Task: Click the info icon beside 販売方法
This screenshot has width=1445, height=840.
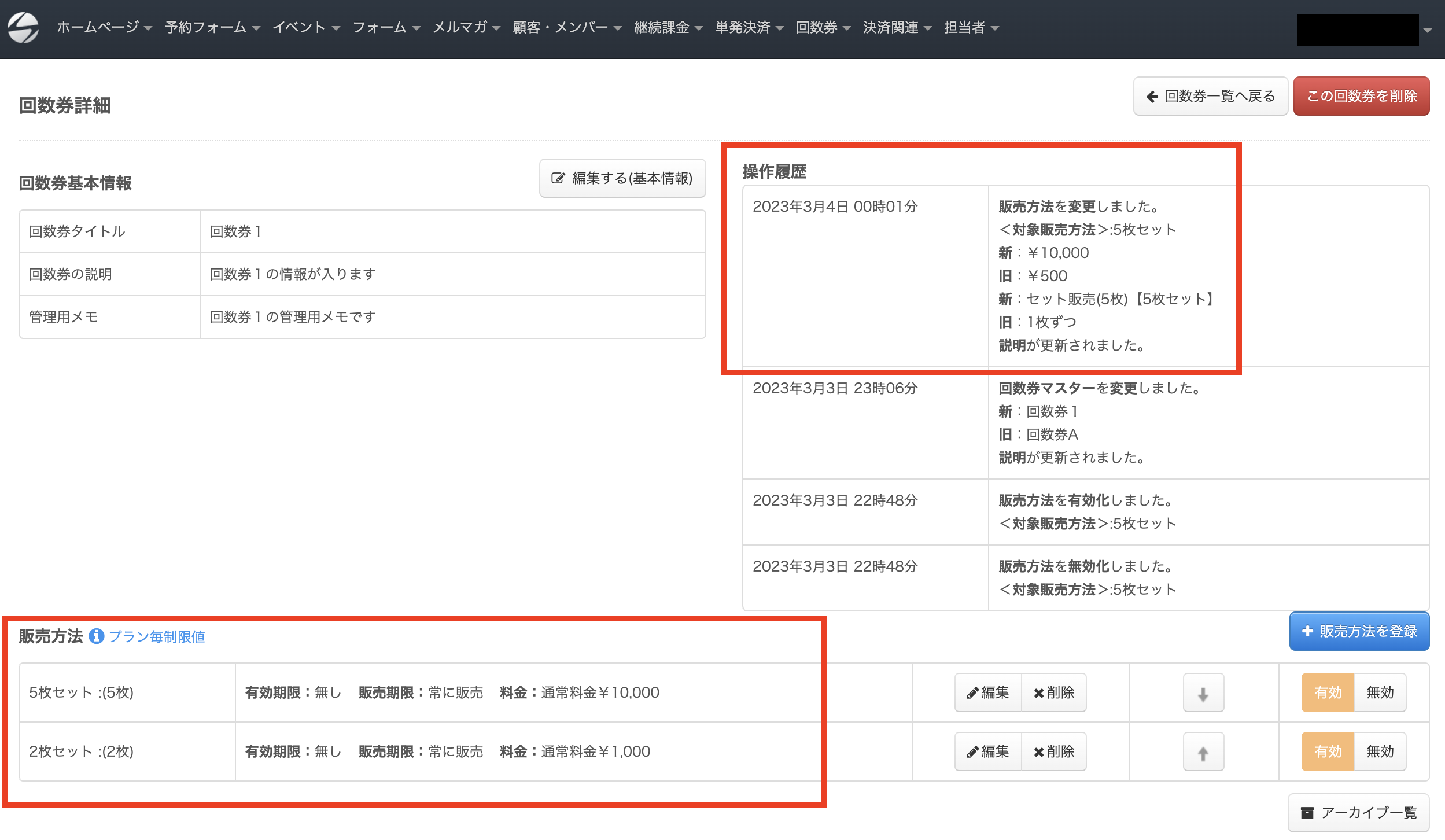Action: click(x=96, y=636)
